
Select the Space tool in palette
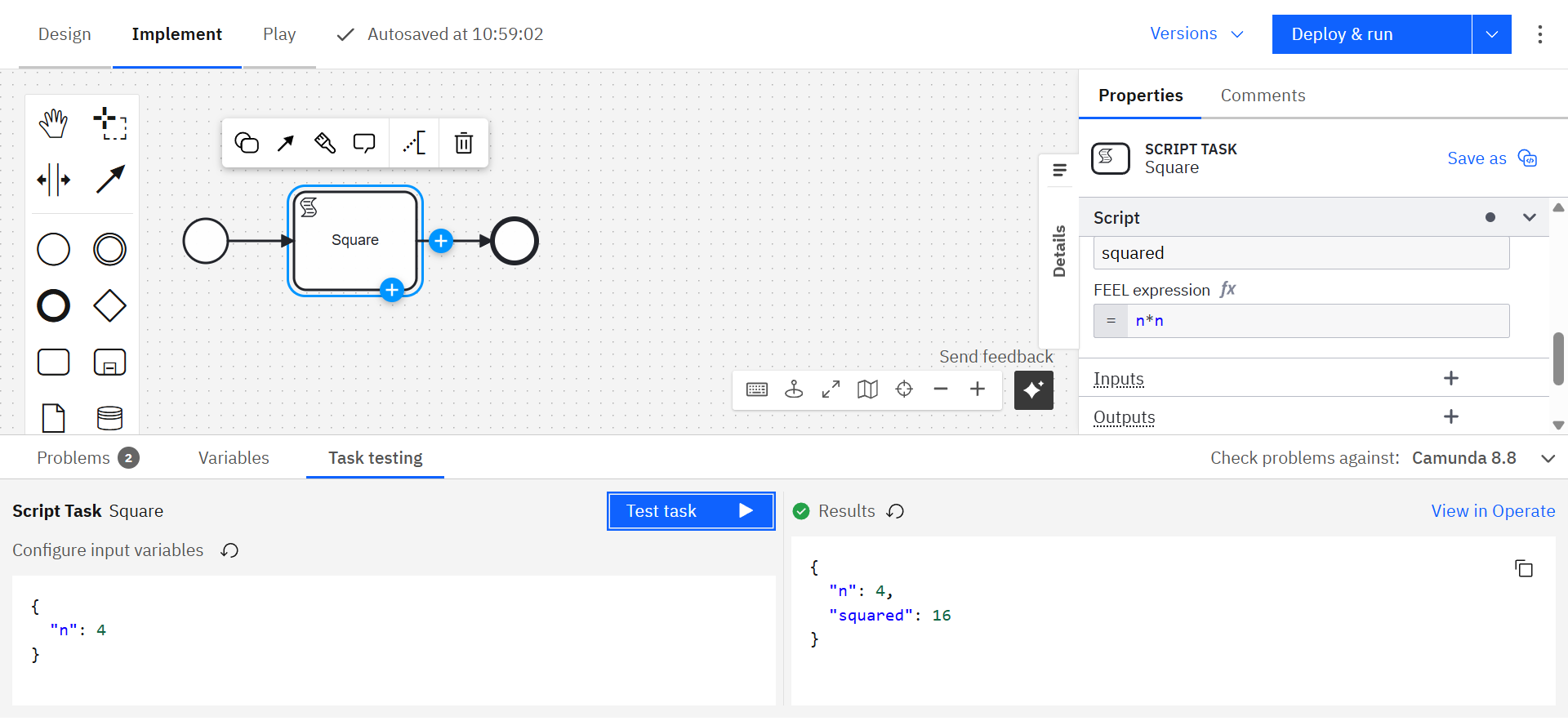pos(54,180)
